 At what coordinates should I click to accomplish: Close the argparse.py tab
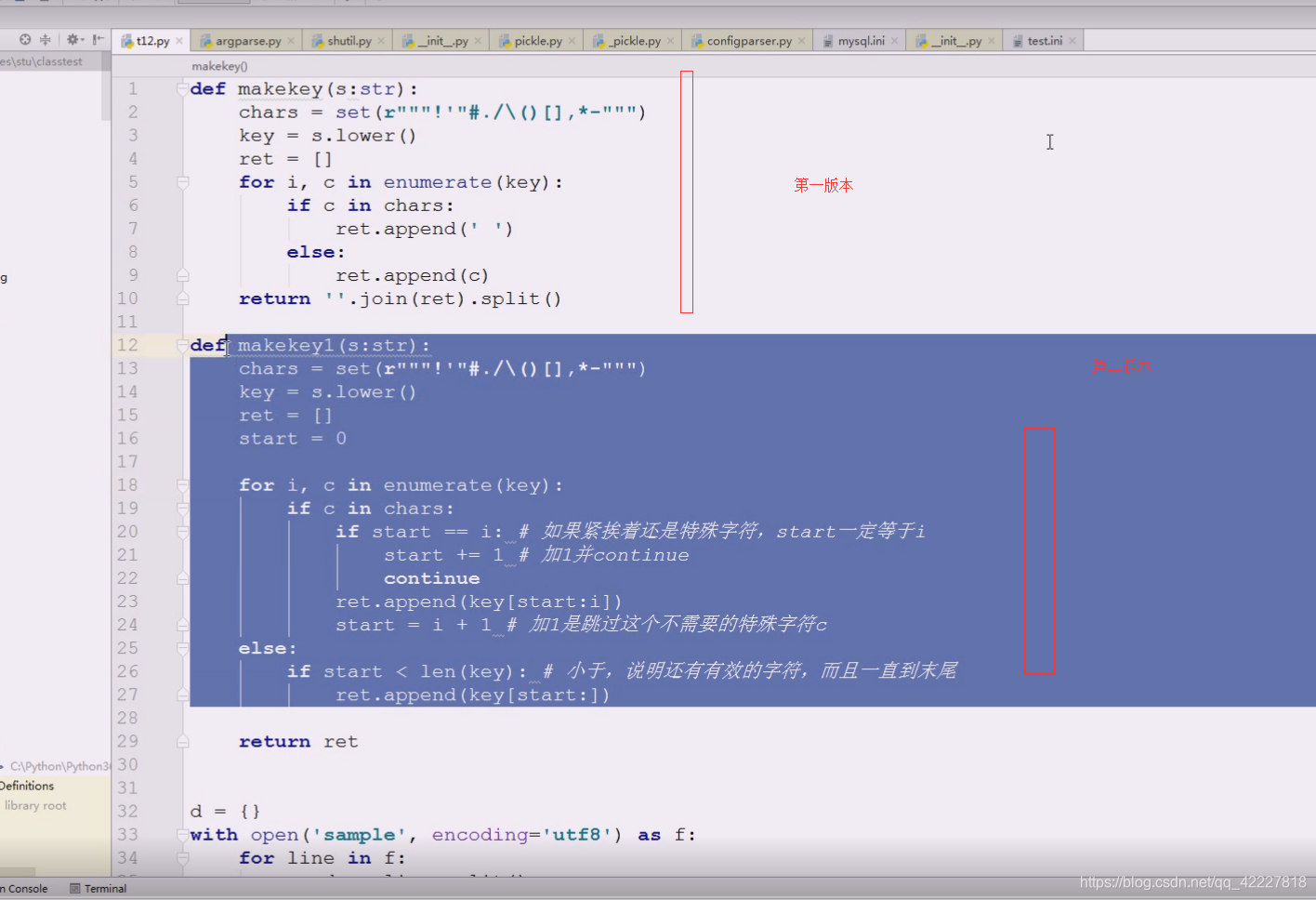pyautogui.click(x=291, y=41)
